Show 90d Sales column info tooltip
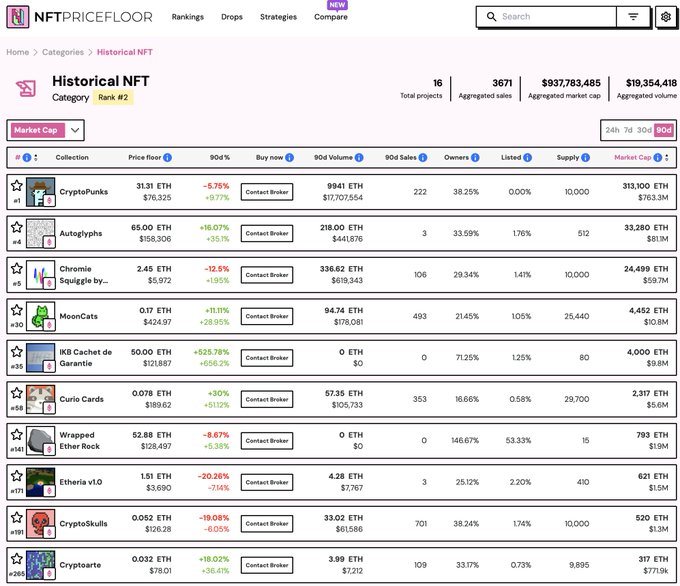The height and width of the screenshot is (586, 680). click(x=423, y=157)
